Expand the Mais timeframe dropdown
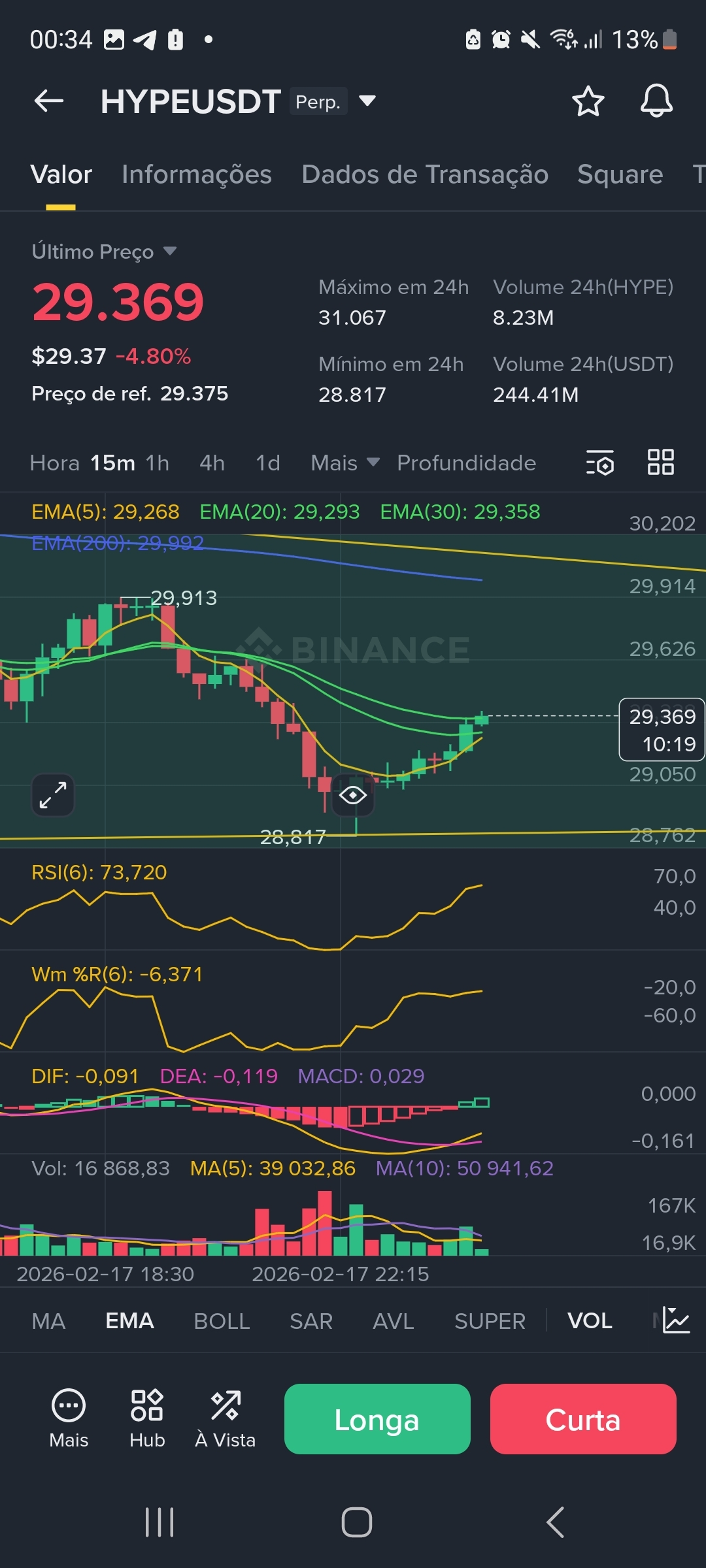706x1568 pixels. click(345, 463)
